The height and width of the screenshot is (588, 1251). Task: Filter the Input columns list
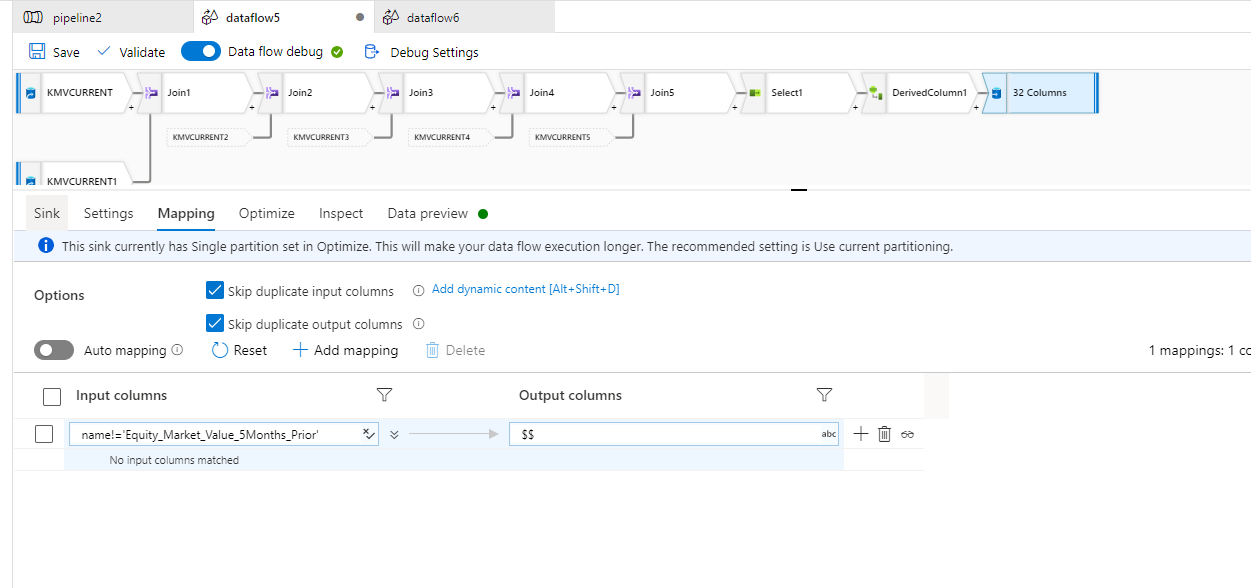pos(384,395)
